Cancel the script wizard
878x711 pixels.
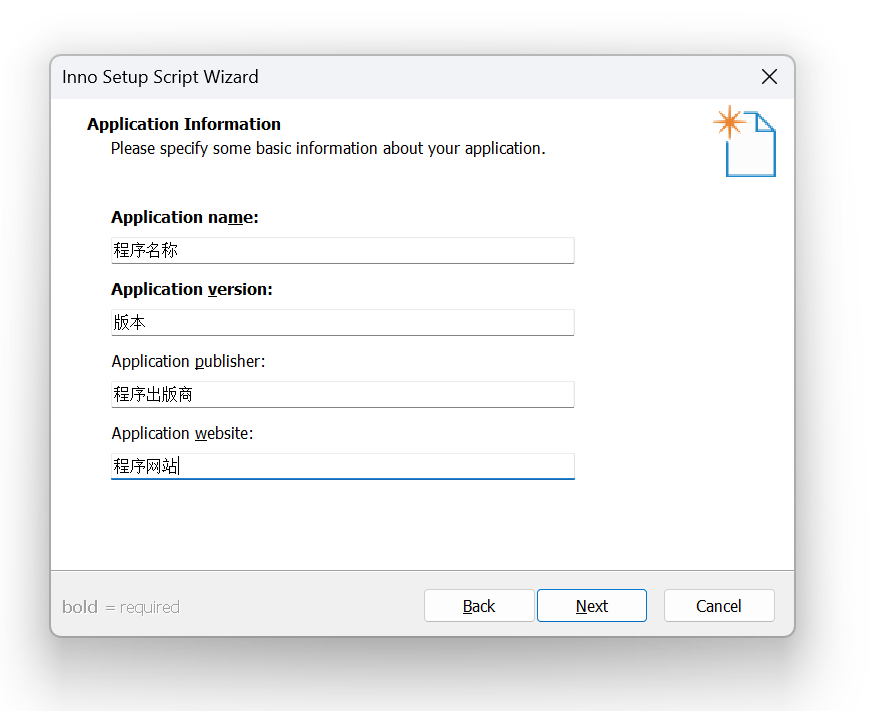tap(719, 606)
